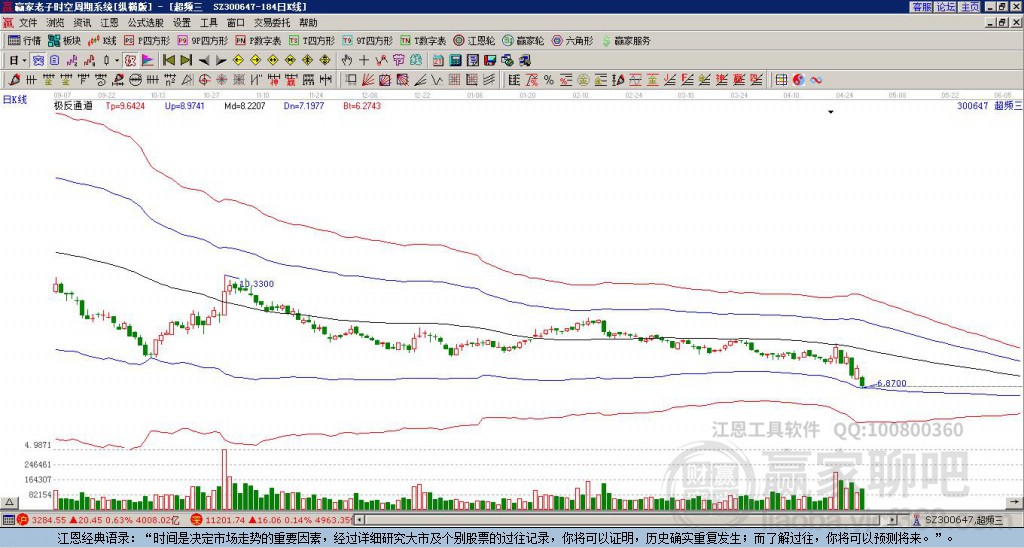The width and height of the screenshot is (1024, 548).
Task: Jump to first bar icon
Action: tap(169, 61)
